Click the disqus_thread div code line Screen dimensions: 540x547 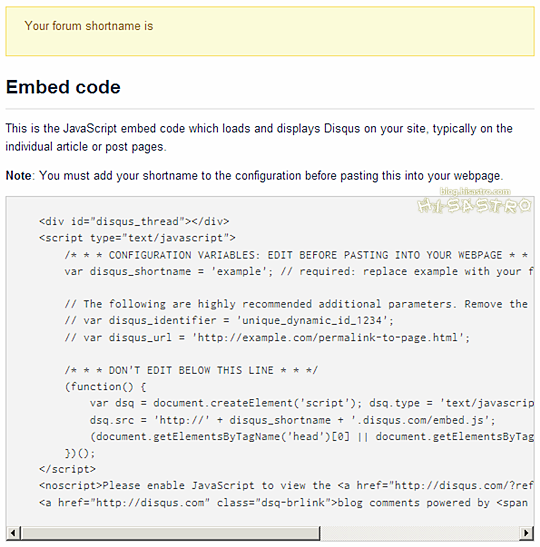pyautogui.click(x=134, y=222)
